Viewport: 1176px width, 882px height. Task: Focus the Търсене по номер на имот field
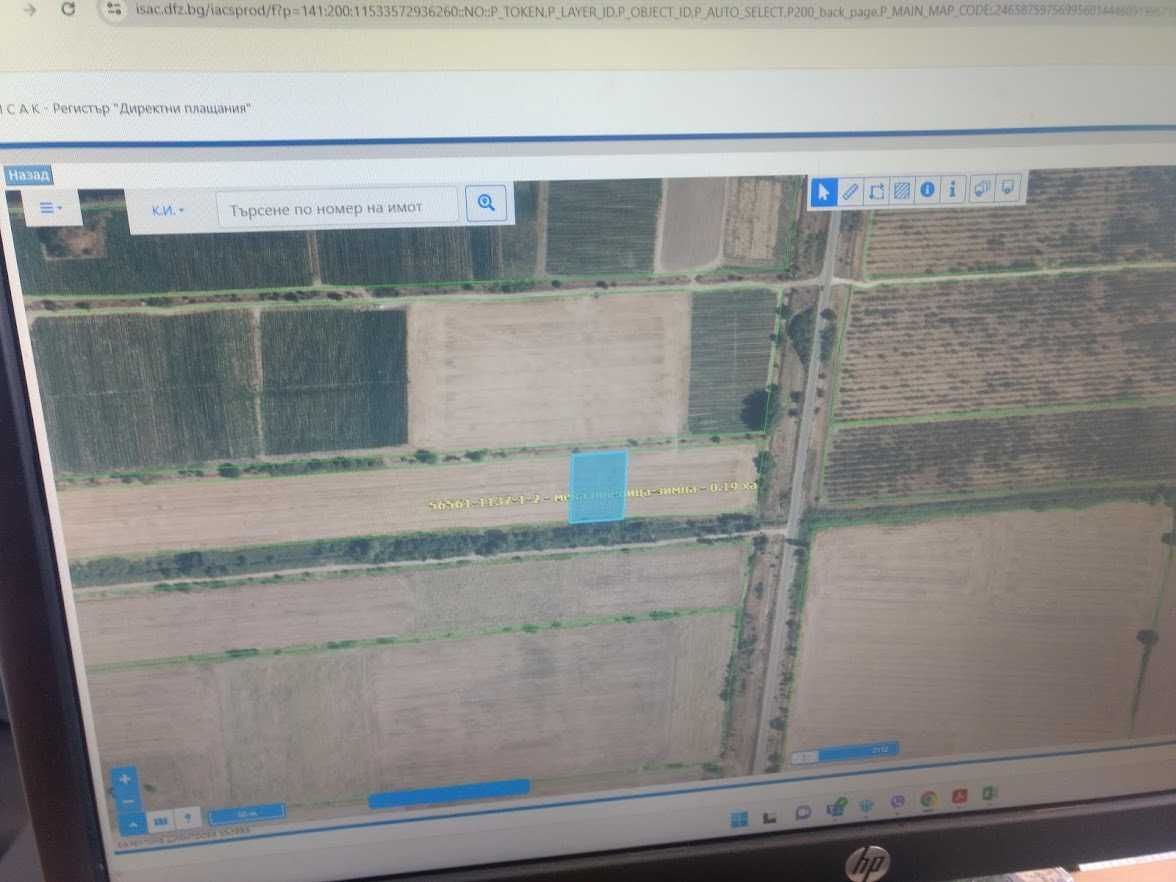pos(337,207)
